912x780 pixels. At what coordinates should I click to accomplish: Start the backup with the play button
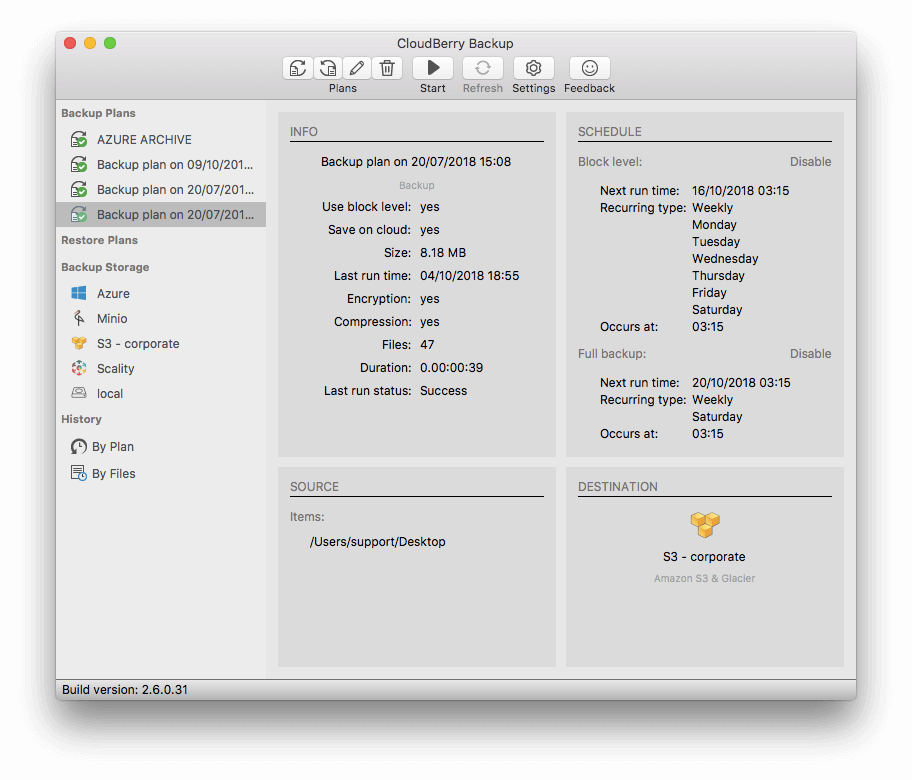click(x=433, y=68)
